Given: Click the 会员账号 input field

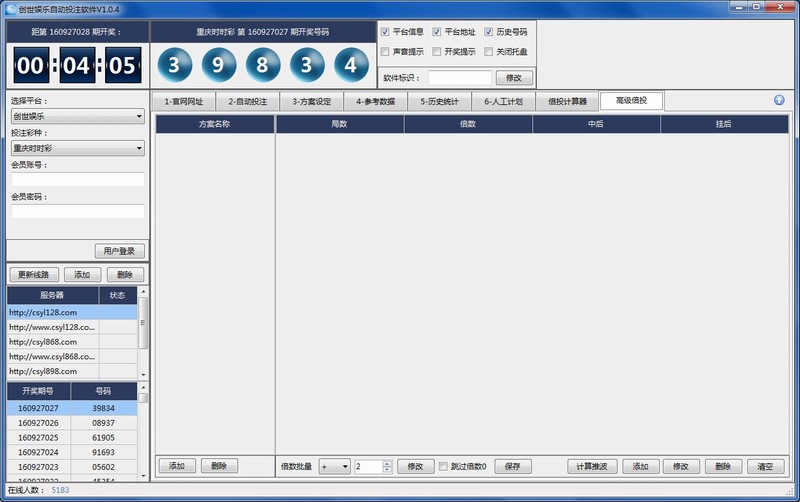Looking at the screenshot, I should point(78,180).
